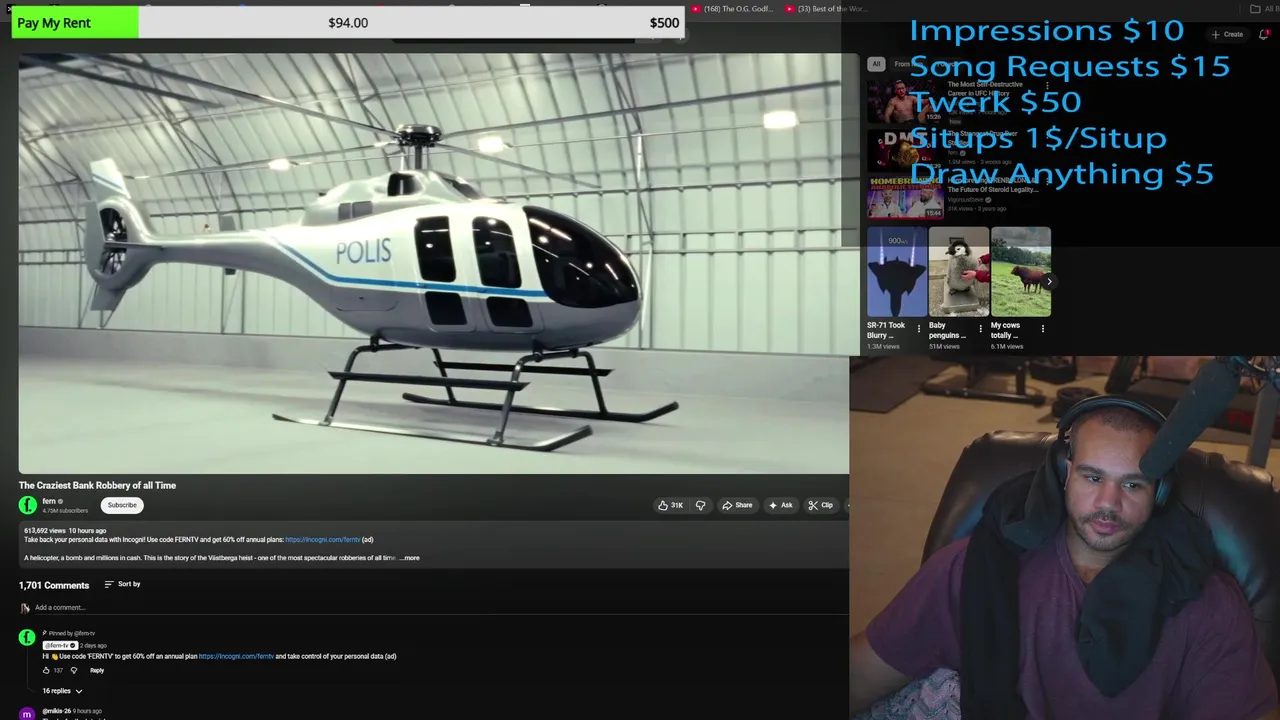Open the Homebrewing steroid legality video thumbnail

click(905, 197)
